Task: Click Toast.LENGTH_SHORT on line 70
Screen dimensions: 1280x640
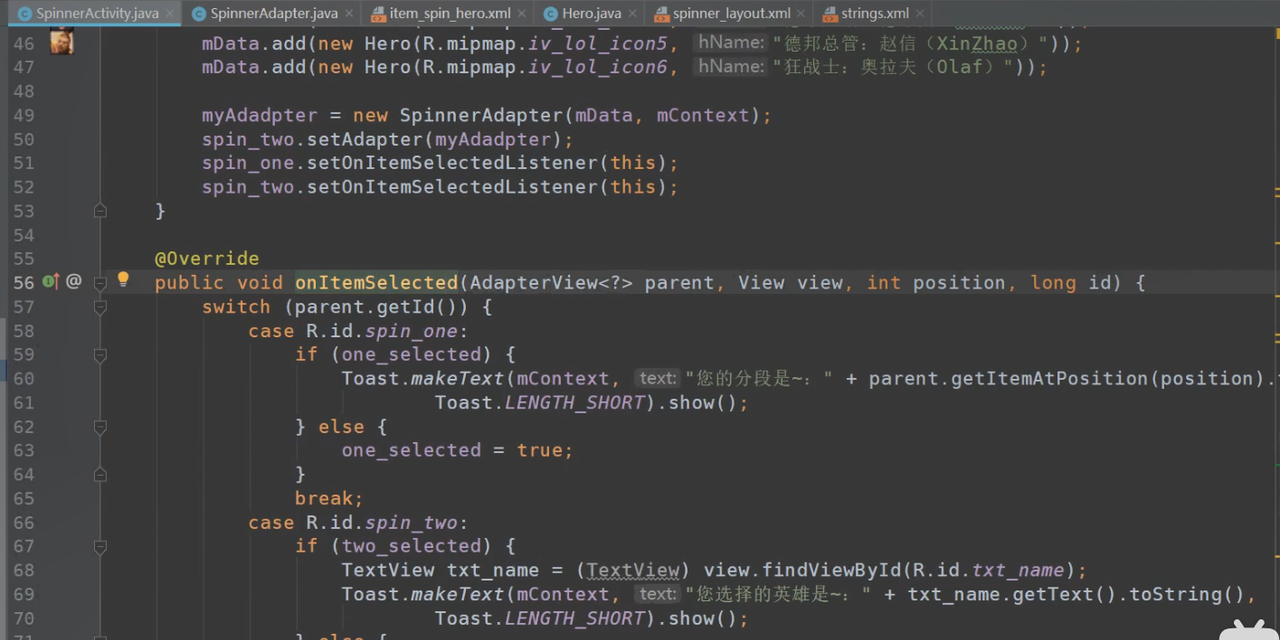Action: pos(539,619)
